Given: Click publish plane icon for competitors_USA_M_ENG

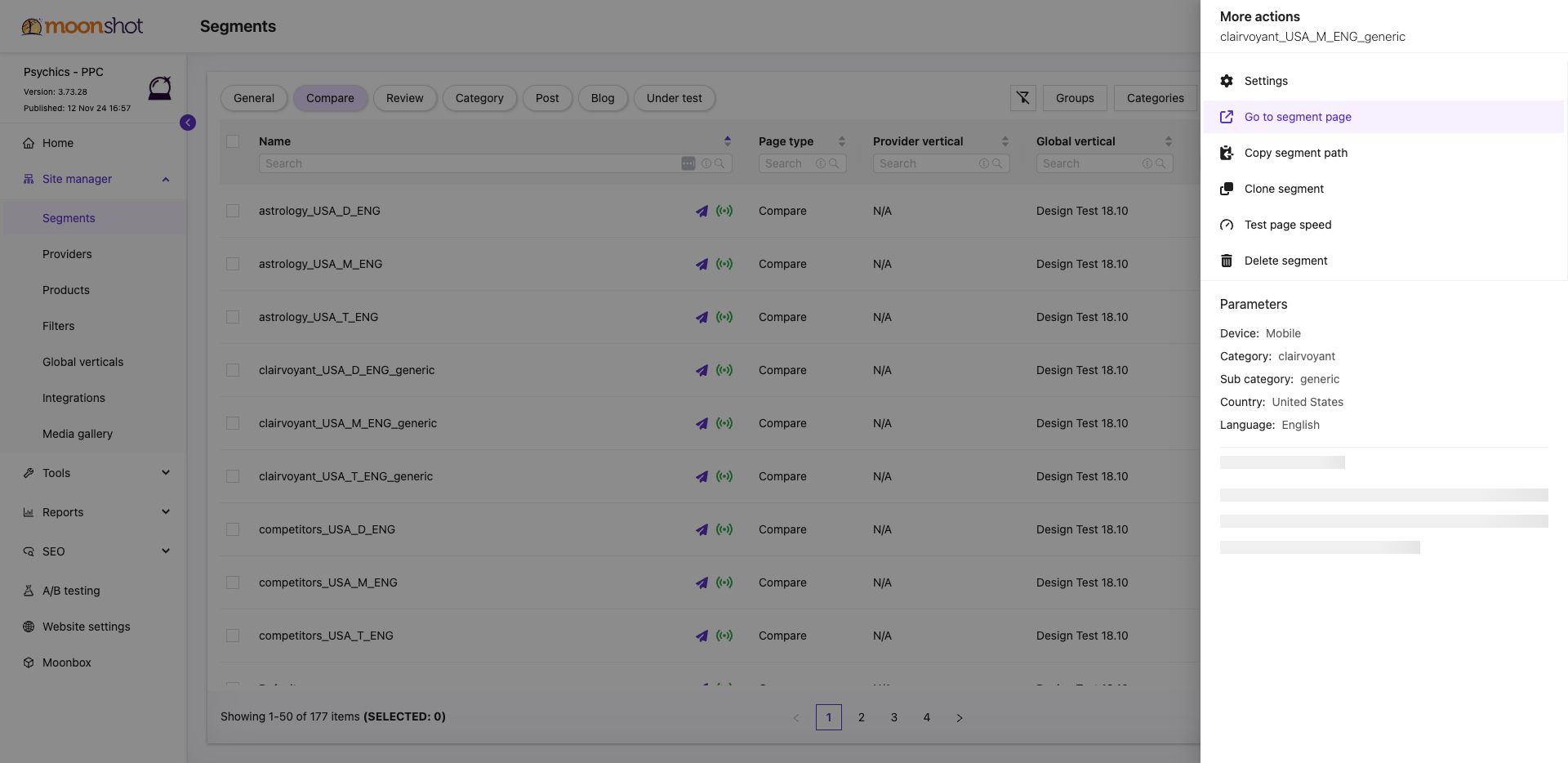Looking at the screenshot, I should (702, 582).
